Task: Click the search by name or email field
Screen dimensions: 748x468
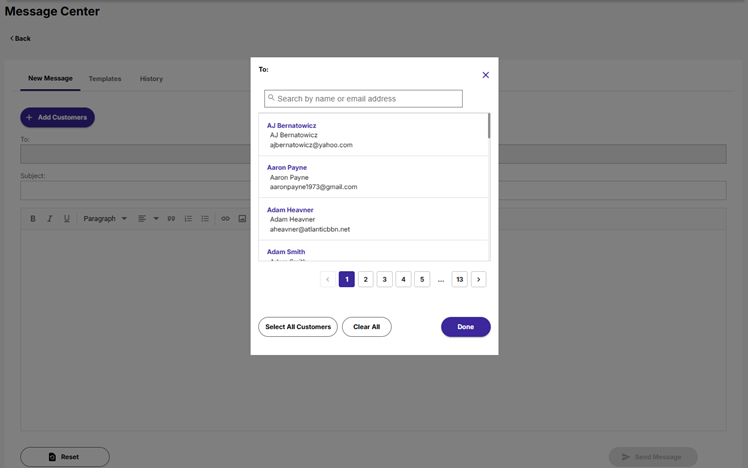Action: [x=364, y=99]
